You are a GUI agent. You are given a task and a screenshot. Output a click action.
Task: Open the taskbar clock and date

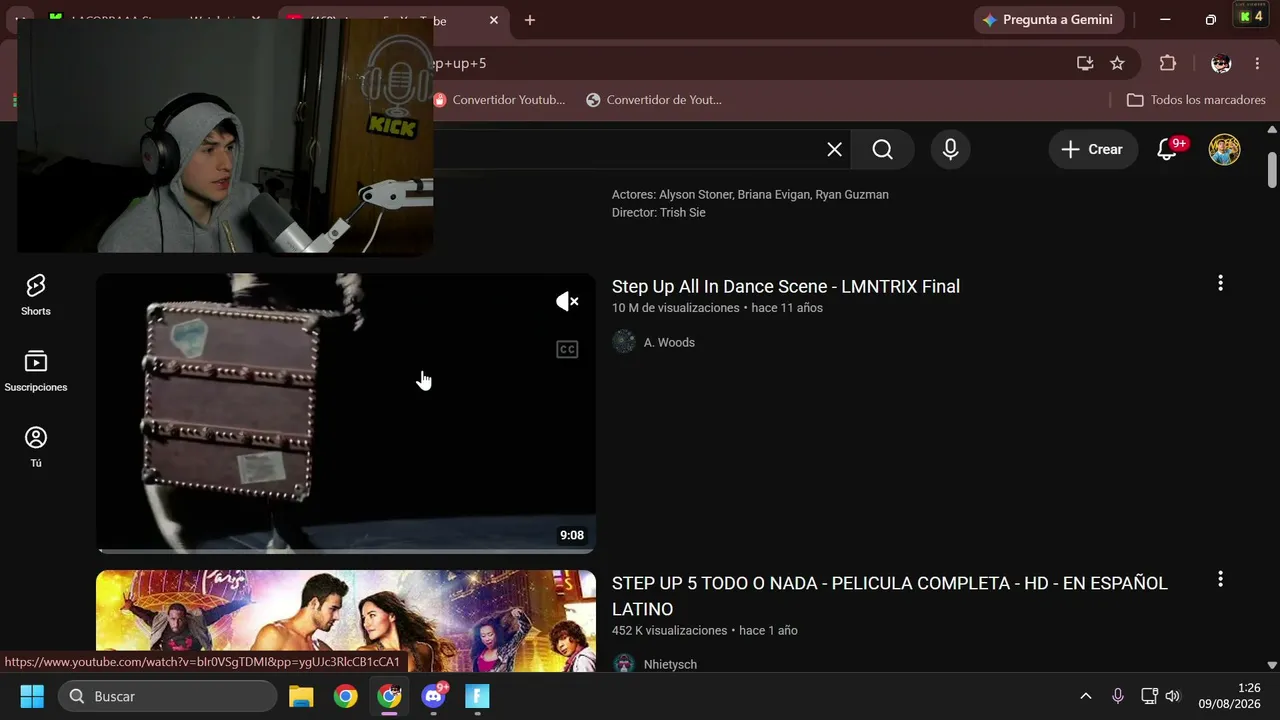(1230, 696)
